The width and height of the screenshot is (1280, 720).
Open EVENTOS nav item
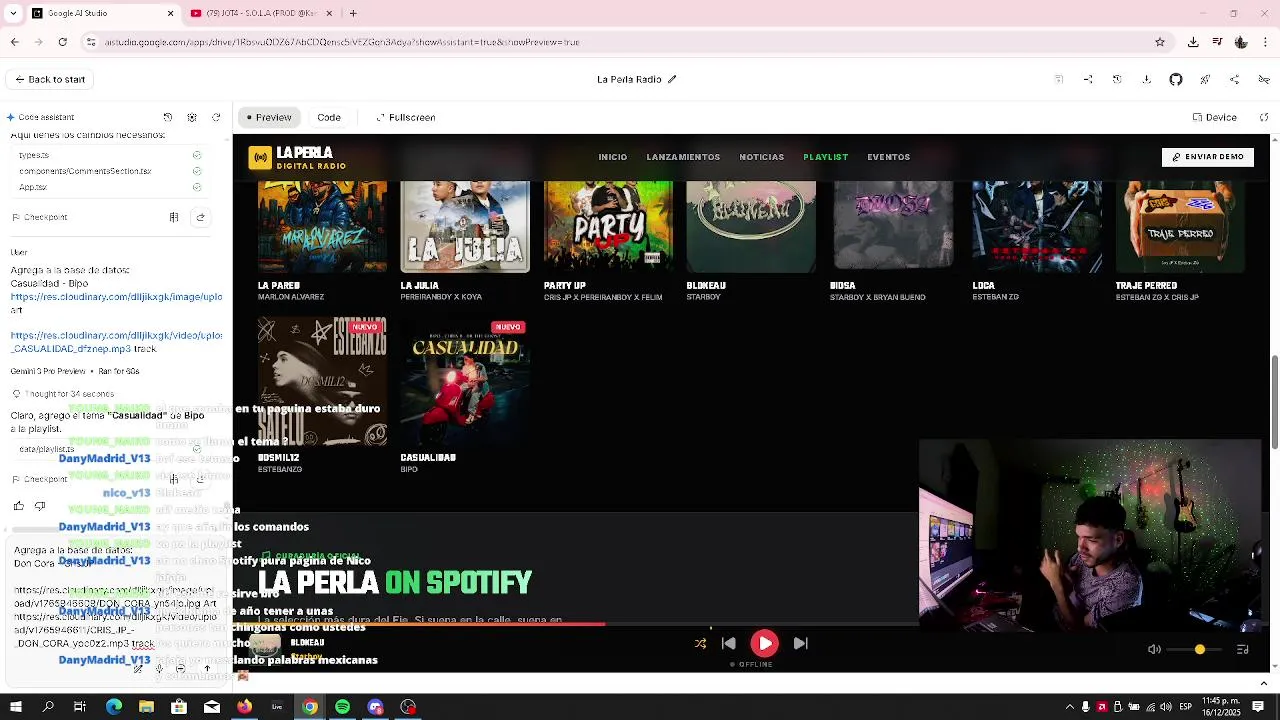888,157
